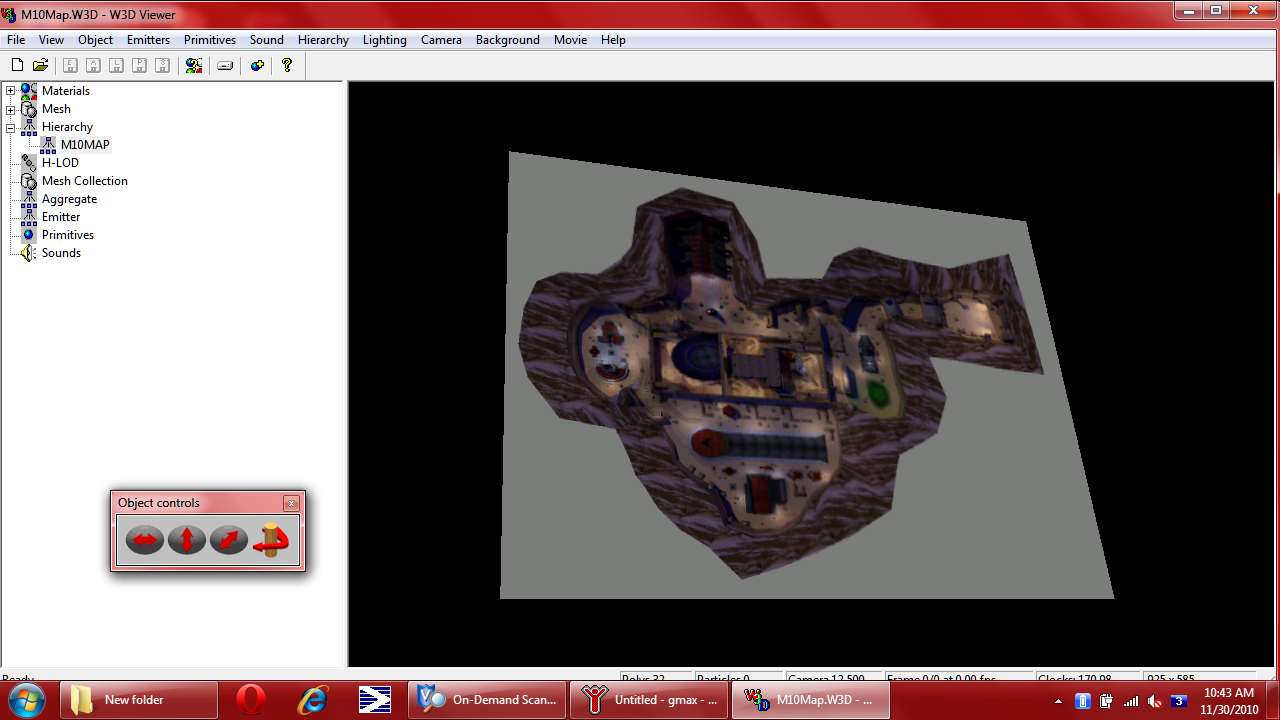Select the Mesh Collection tree item

(84, 181)
